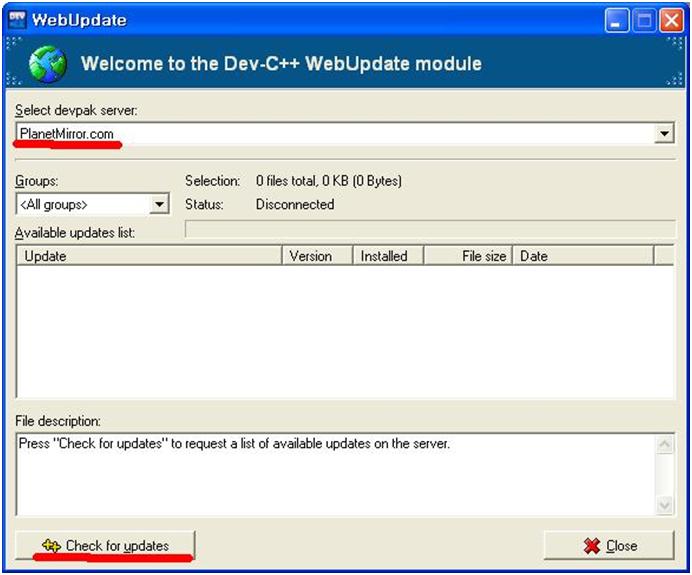Sort by the Installed column header
The height and width of the screenshot is (575, 692).
[388, 256]
